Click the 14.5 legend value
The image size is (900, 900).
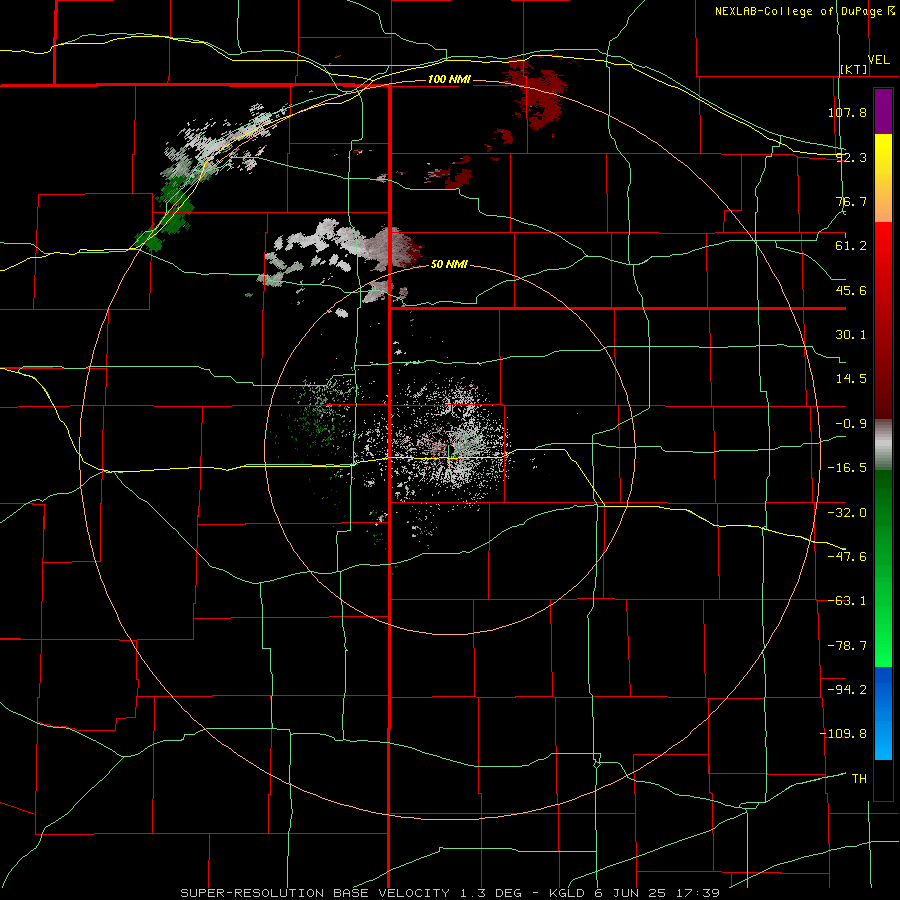[x=851, y=379]
